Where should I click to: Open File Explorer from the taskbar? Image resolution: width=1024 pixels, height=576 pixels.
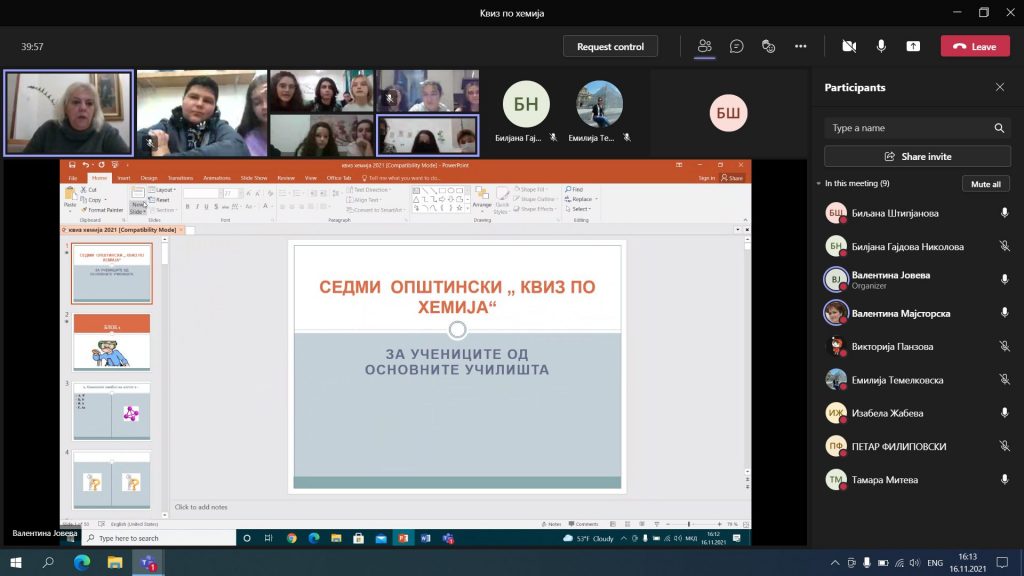click(115, 563)
